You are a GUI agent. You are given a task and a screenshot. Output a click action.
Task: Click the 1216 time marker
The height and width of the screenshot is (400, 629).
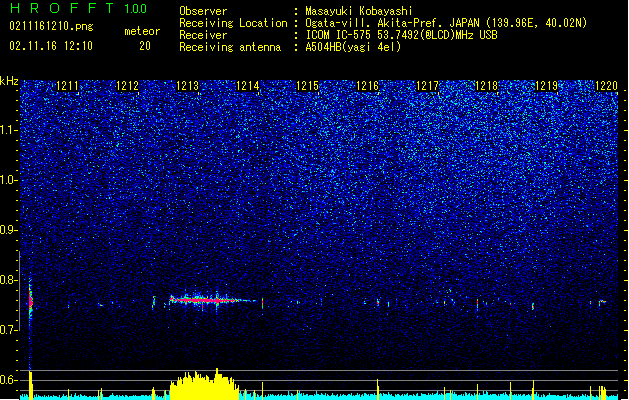[367, 86]
